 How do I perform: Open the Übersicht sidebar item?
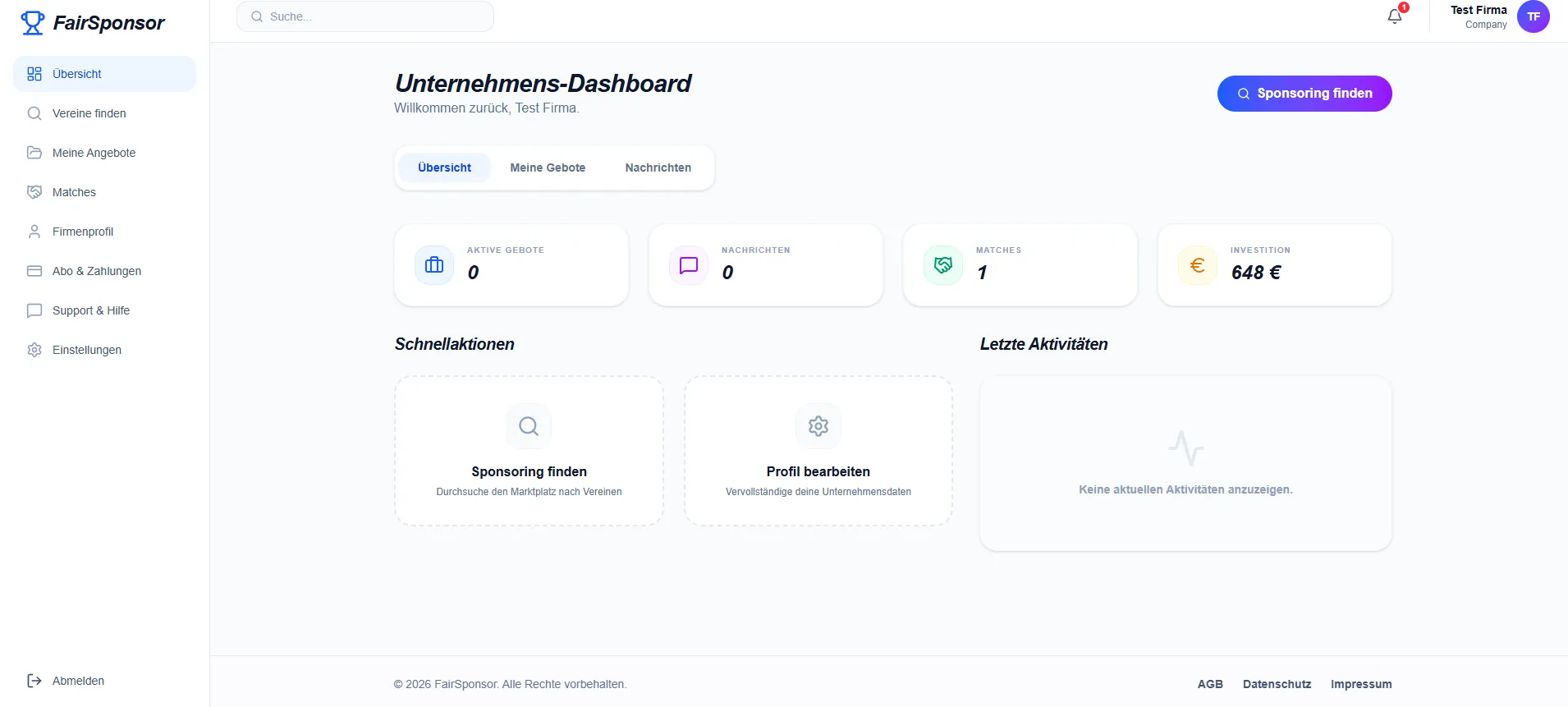point(104,74)
